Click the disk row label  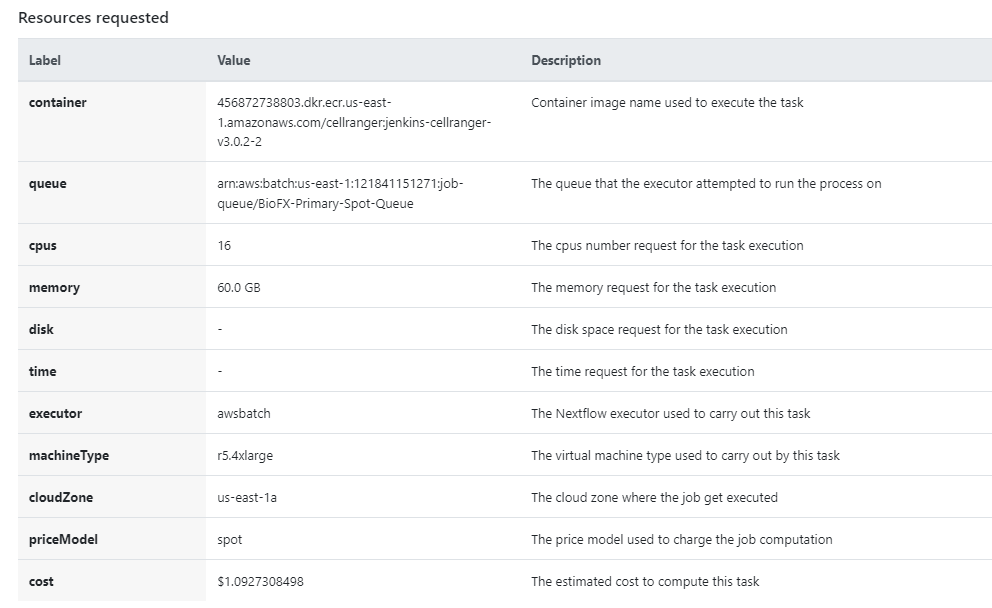[41, 329]
